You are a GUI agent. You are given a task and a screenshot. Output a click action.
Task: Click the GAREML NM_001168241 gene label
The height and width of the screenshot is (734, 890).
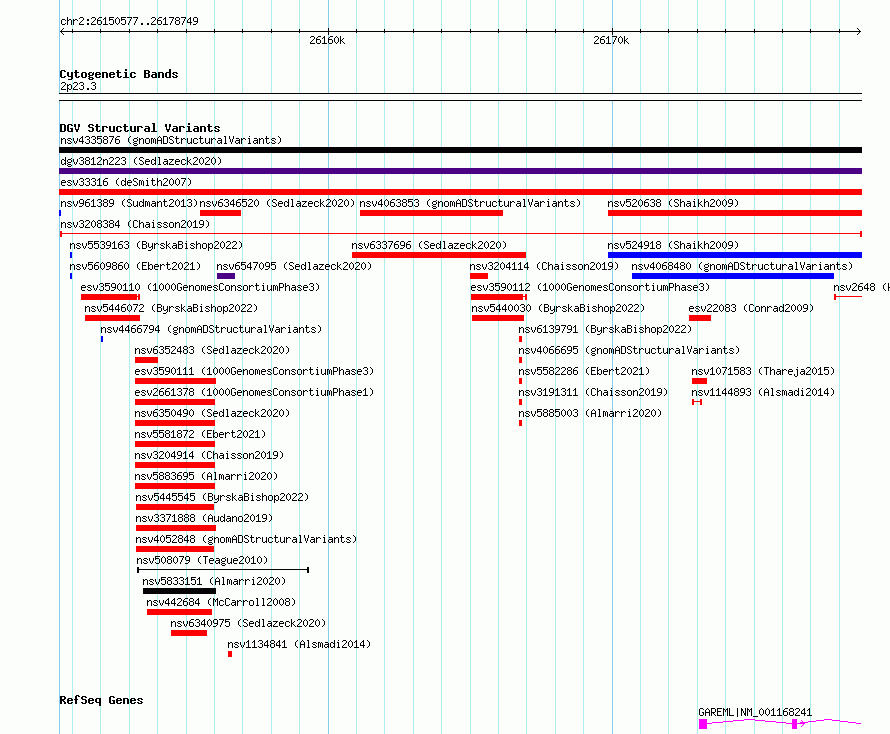pyautogui.click(x=755, y=712)
